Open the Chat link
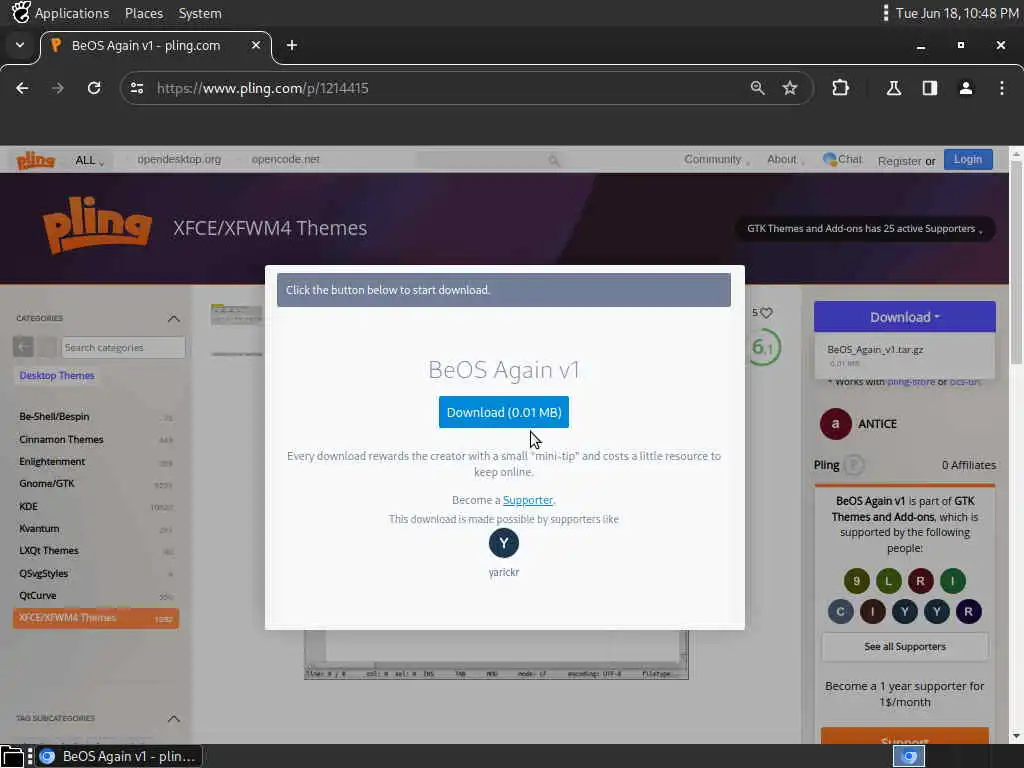This screenshot has height=768, width=1024. [x=842, y=159]
